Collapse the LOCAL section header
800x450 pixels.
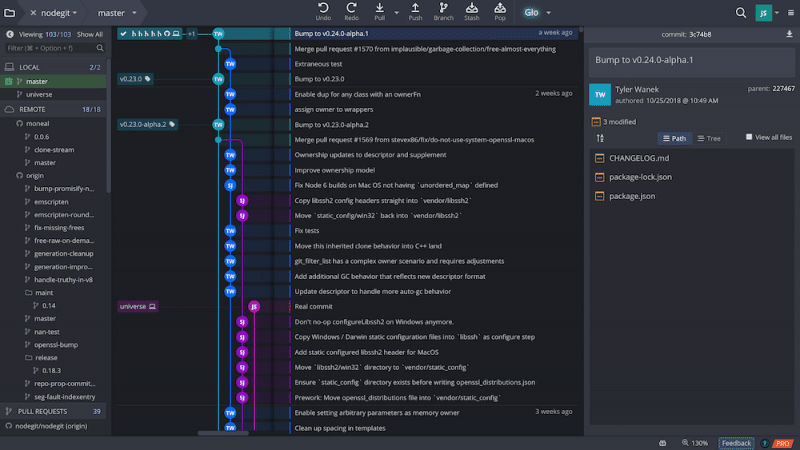click(x=53, y=67)
